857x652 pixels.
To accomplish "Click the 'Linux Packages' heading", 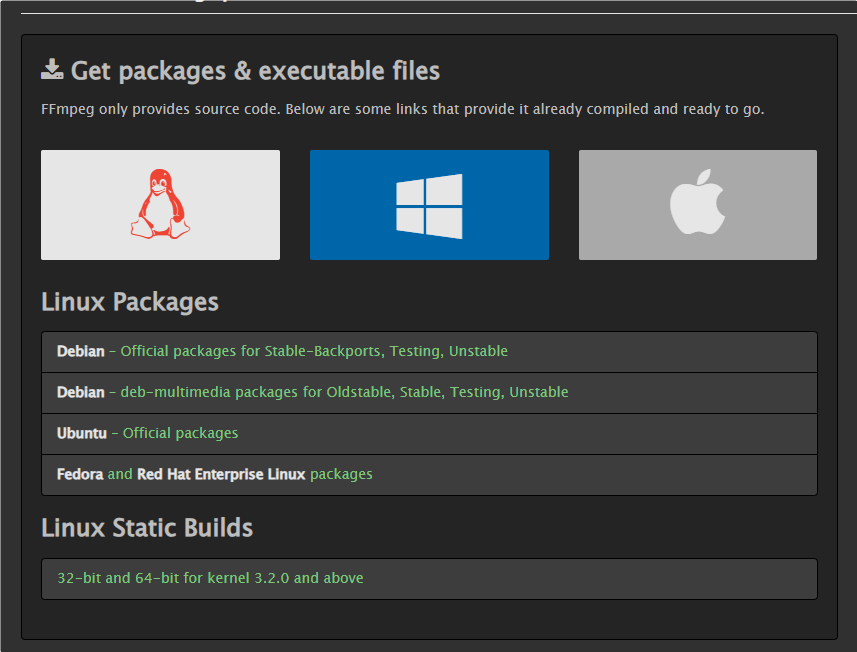I will (130, 302).
